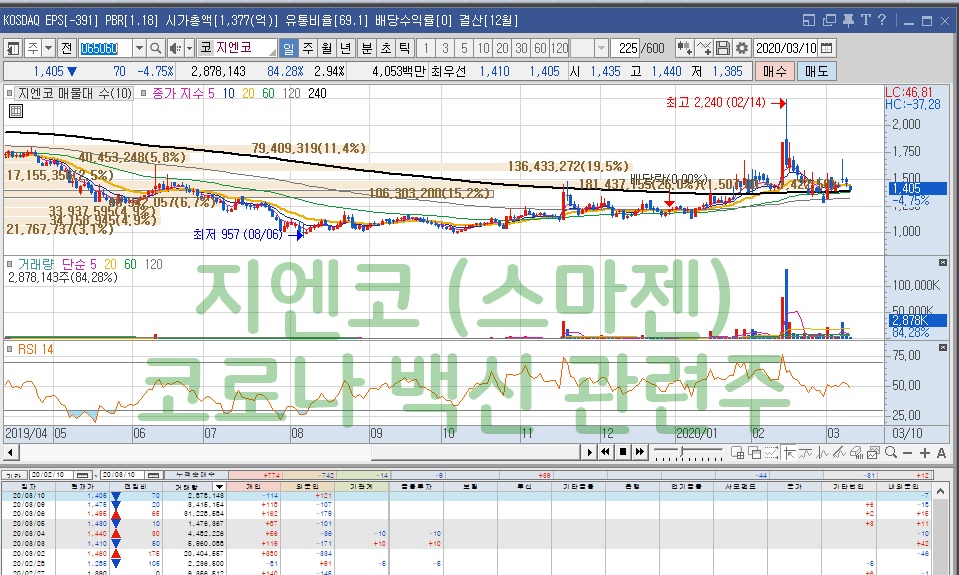Click the pin window icon
The width and height of the screenshot is (959, 575).
point(848,20)
